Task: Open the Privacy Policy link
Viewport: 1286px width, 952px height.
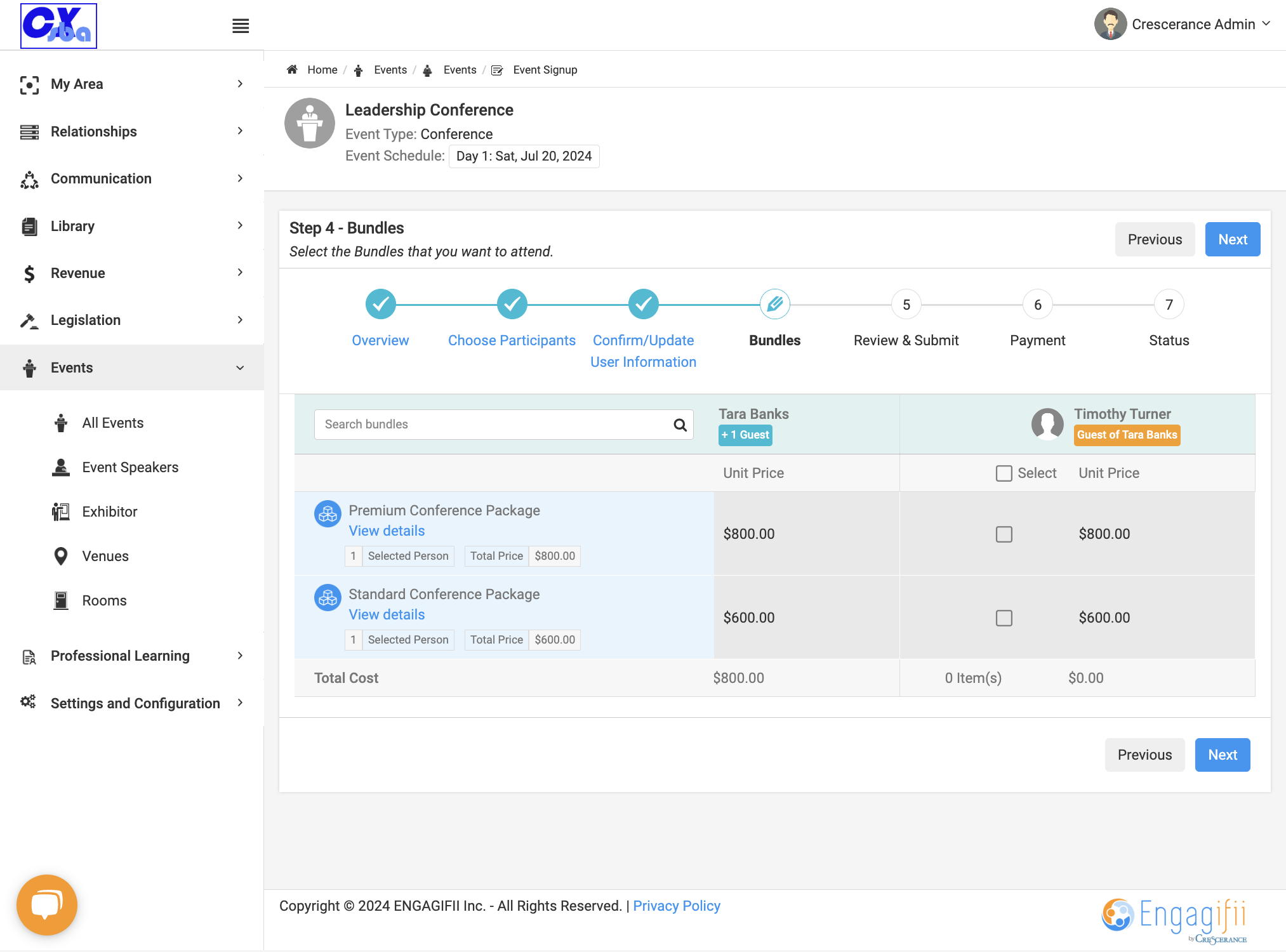Action: click(x=677, y=906)
